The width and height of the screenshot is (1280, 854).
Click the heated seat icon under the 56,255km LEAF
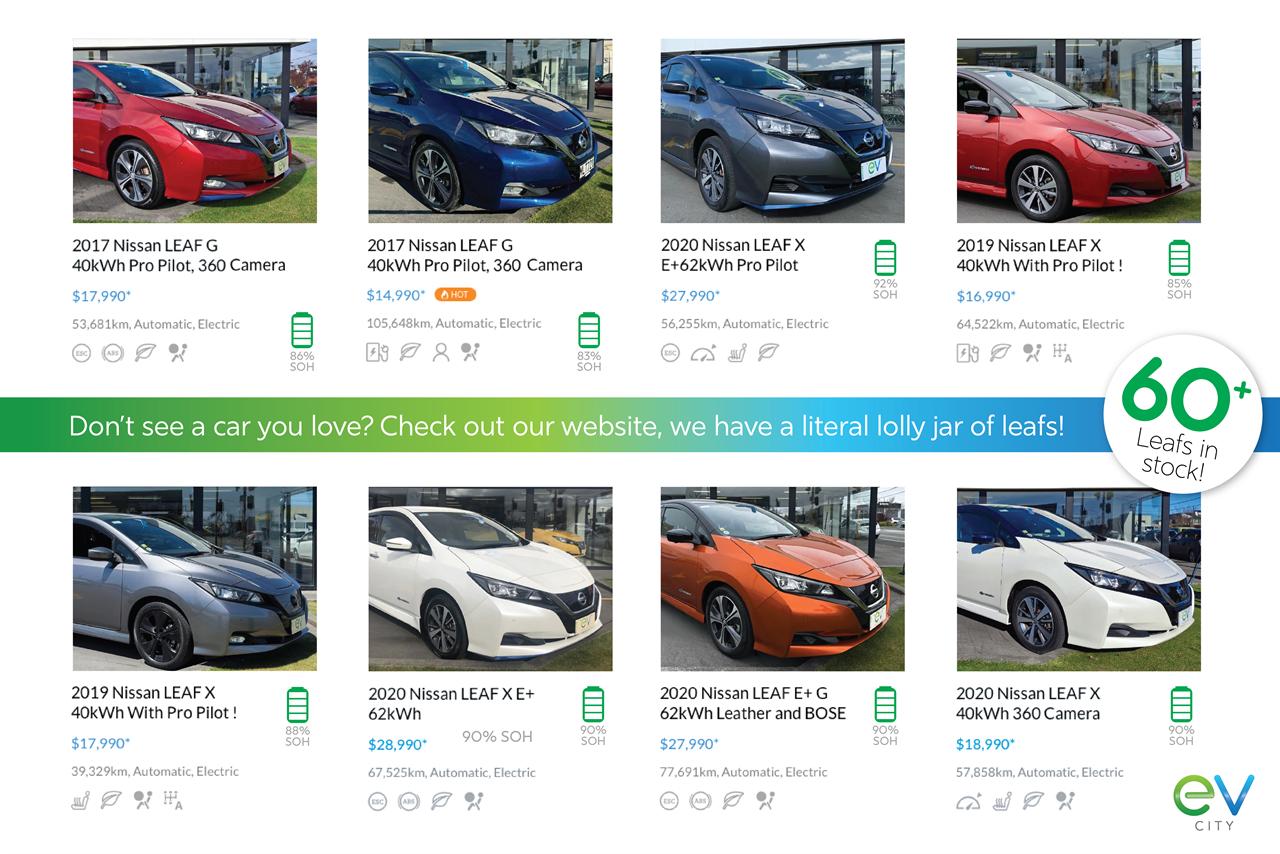pyautogui.click(x=736, y=353)
